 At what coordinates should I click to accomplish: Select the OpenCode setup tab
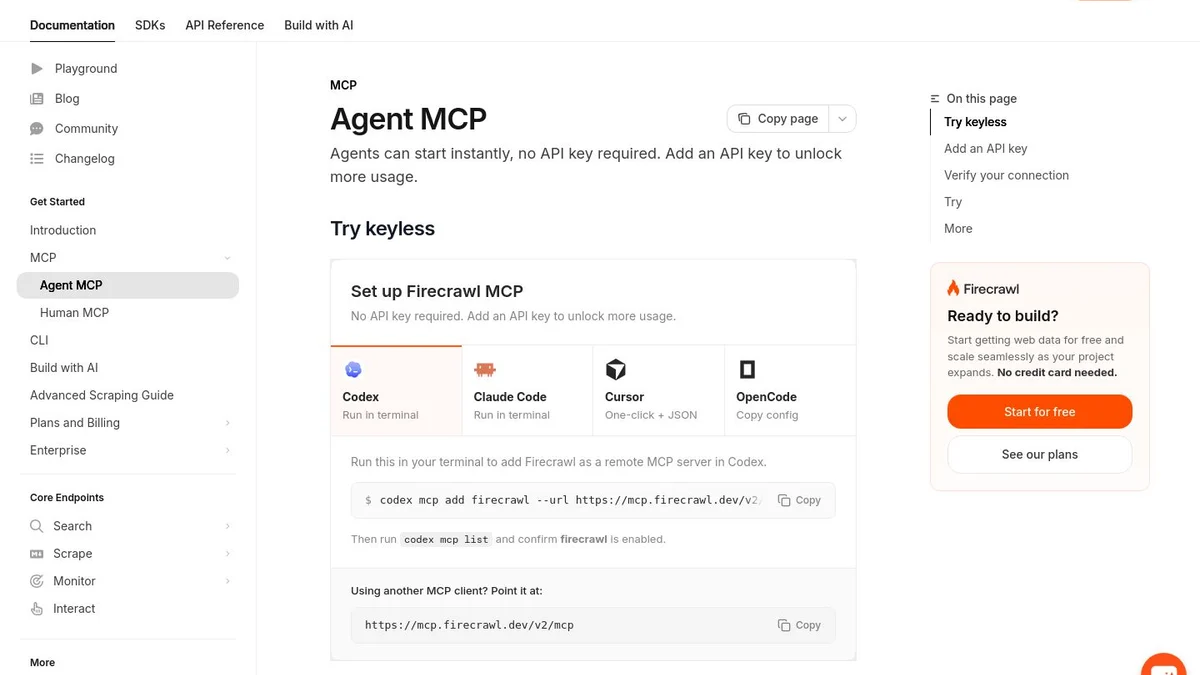tap(790, 390)
